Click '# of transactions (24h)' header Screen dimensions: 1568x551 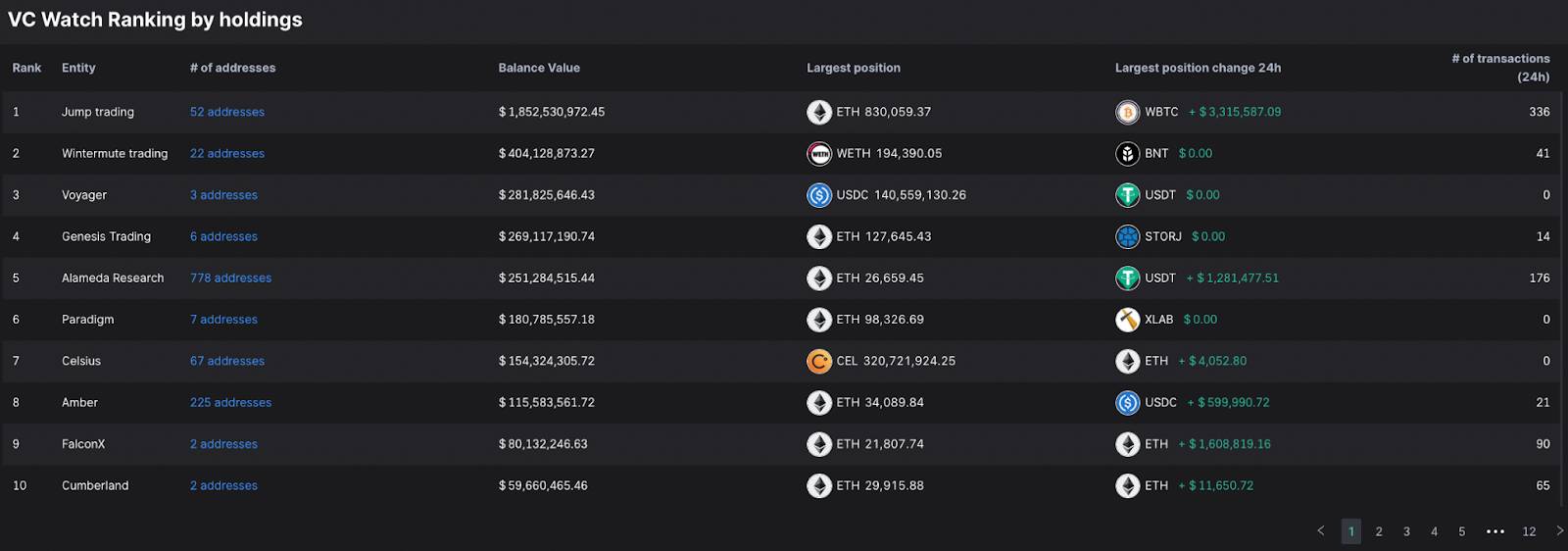point(1500,68)
